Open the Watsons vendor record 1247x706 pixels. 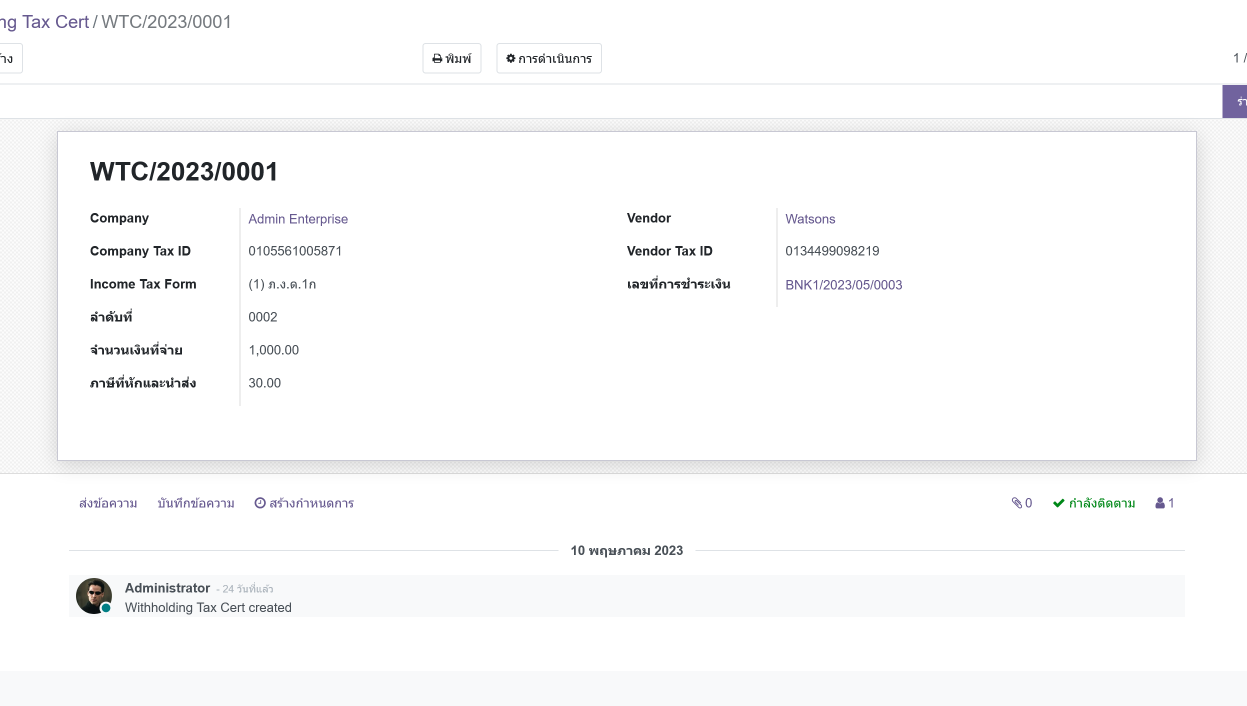pos(810,219)
